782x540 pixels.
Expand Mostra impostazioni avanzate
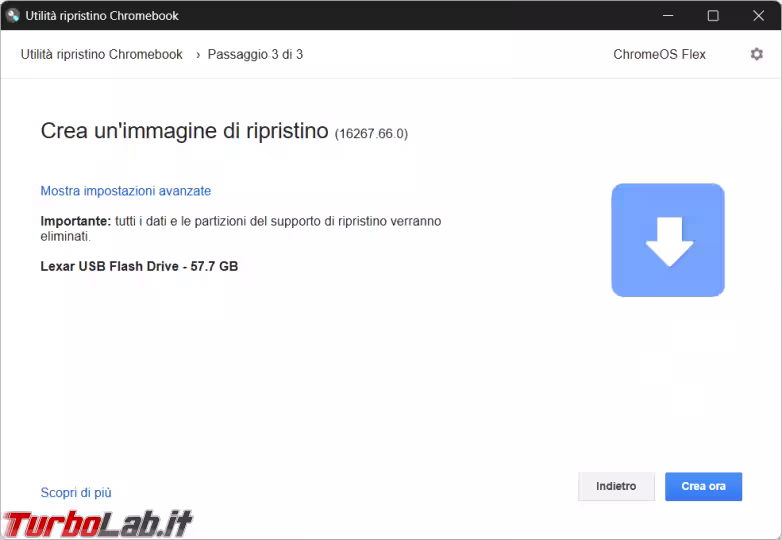pyautogui.click(x=125, y=191)
